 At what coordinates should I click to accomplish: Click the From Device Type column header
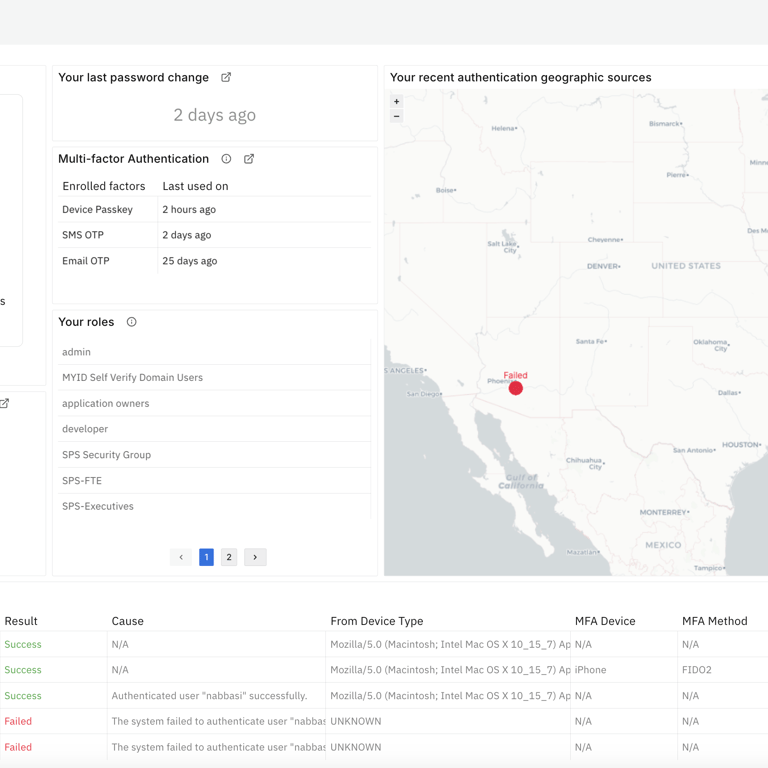click(x=376, y=621)
